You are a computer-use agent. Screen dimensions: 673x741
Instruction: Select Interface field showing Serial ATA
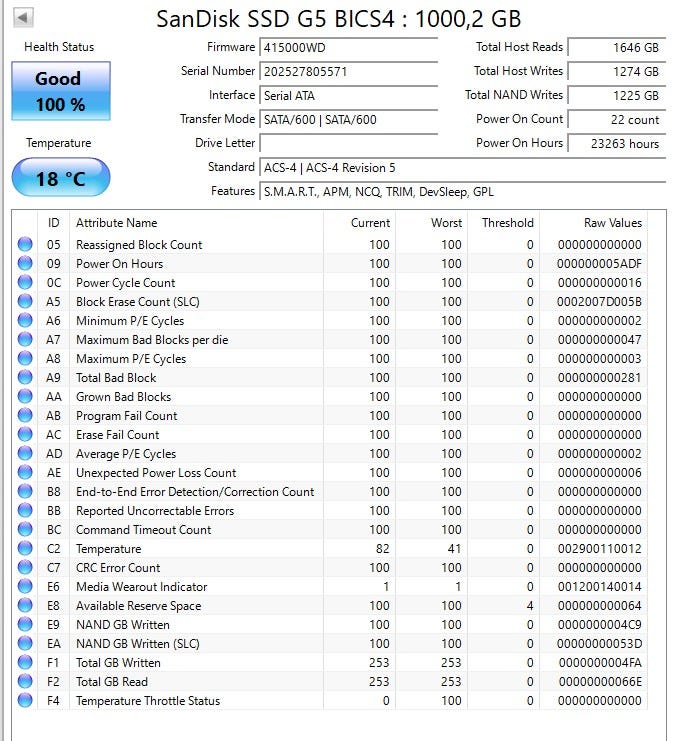(x=349, y=95)
